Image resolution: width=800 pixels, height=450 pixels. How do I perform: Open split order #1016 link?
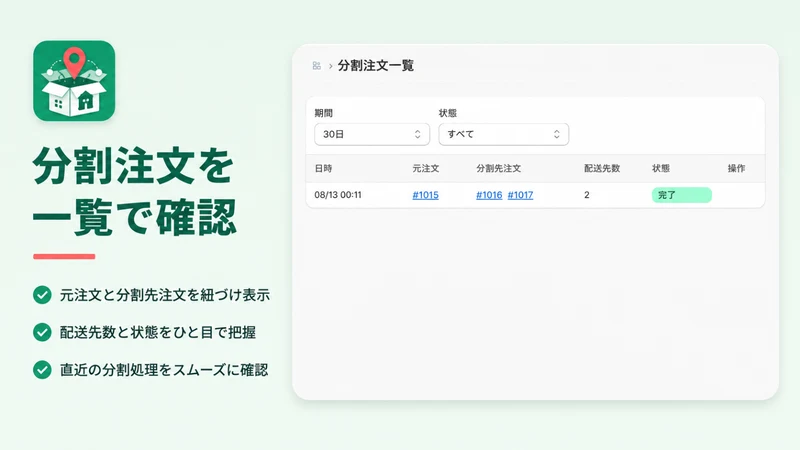click(489, 195)
